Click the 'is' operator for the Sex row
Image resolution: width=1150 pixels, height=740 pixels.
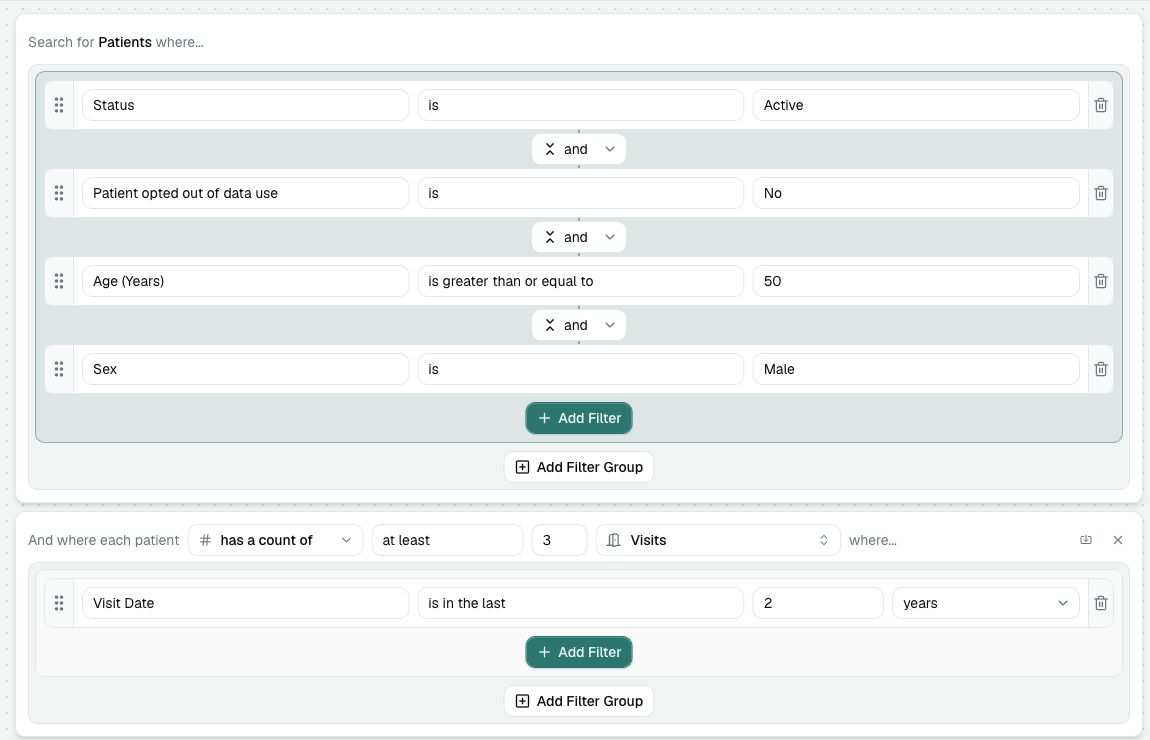580,369
